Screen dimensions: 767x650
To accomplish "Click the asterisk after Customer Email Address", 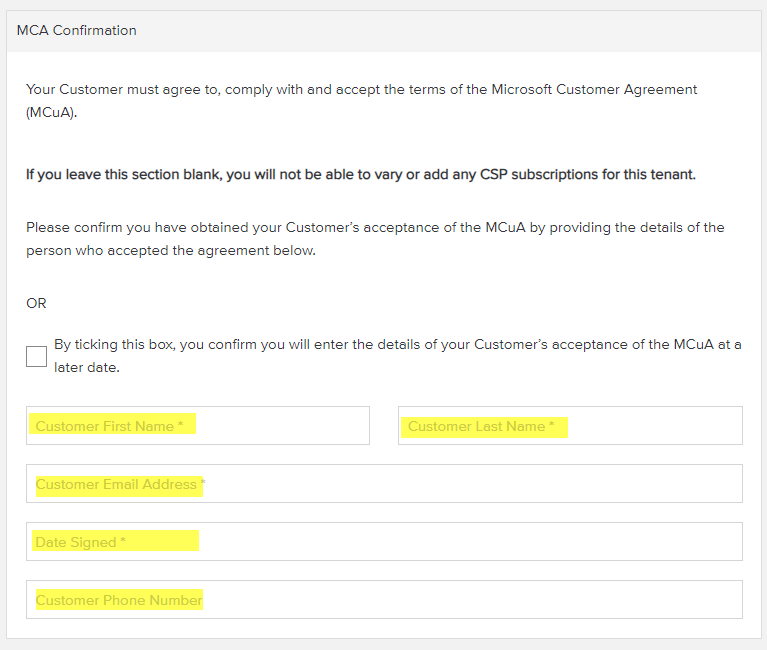I will [203, 482].
